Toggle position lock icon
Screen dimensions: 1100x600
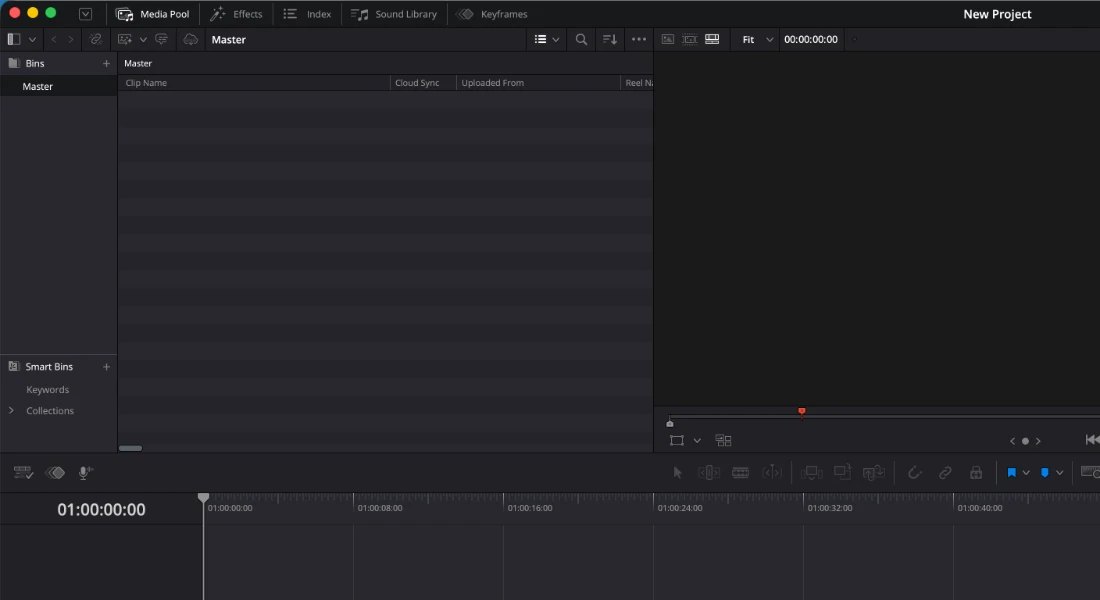click(976, 473)
